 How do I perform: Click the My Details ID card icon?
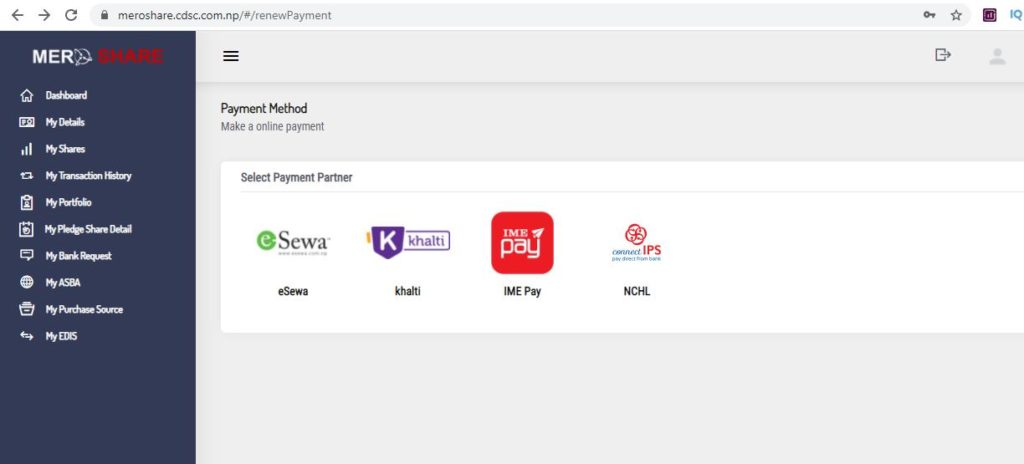[x=27, y=122]
